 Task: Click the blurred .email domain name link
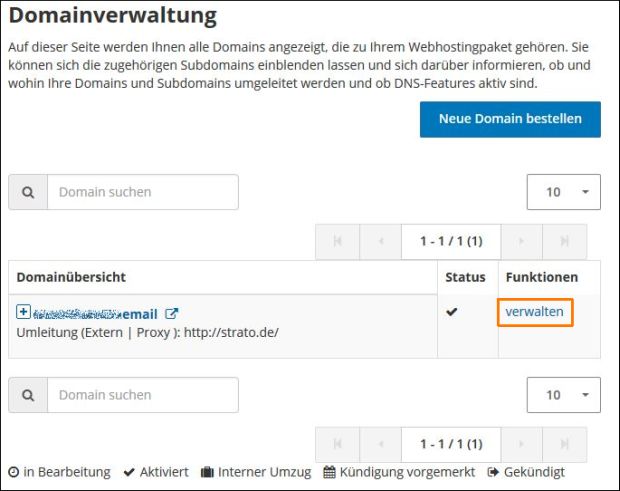coord(95,314)
